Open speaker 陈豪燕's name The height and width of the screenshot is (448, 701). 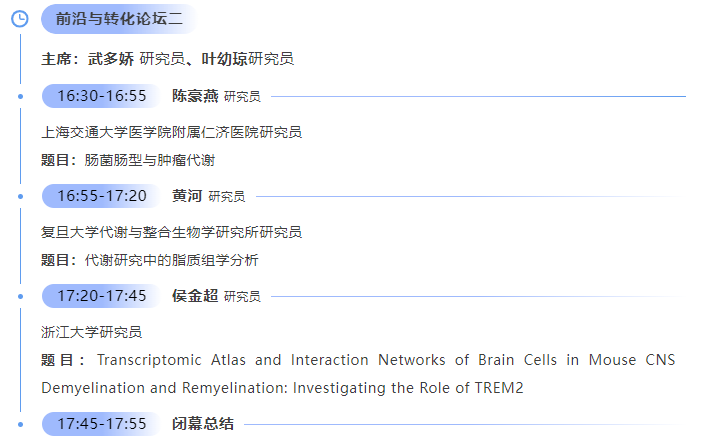coord(195,96)
